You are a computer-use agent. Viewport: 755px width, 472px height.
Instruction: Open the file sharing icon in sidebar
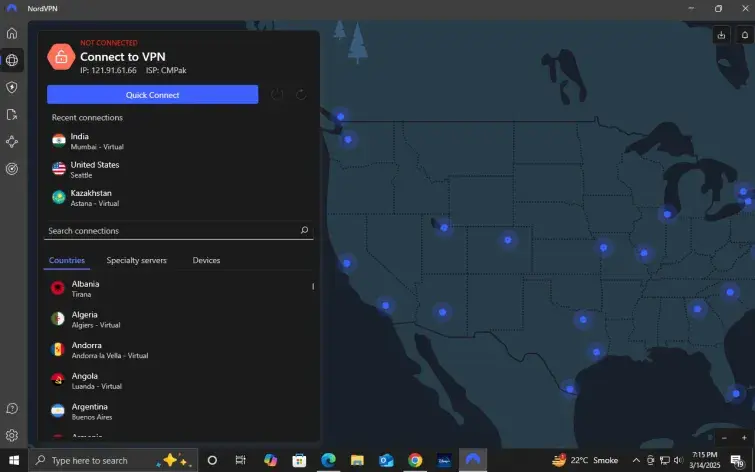tap(12, 114)
